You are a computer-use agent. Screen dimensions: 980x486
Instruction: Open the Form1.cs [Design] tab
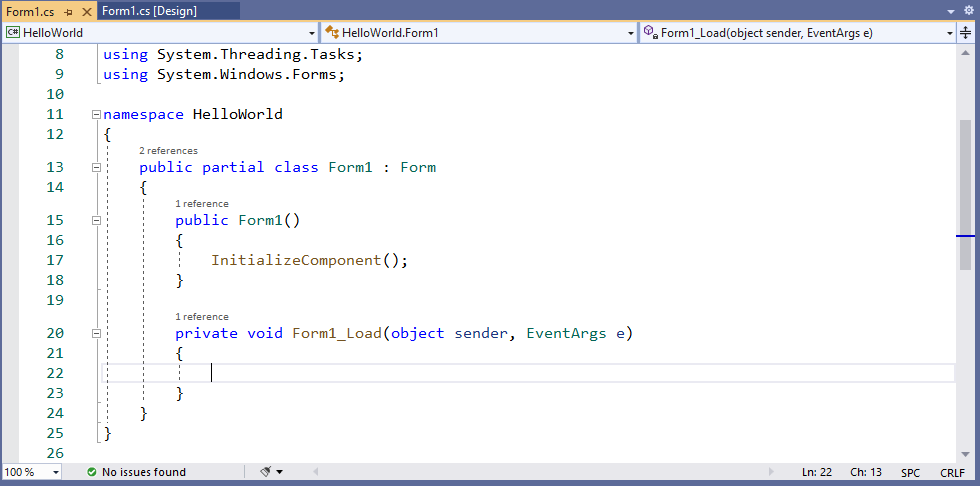point(149,11)
